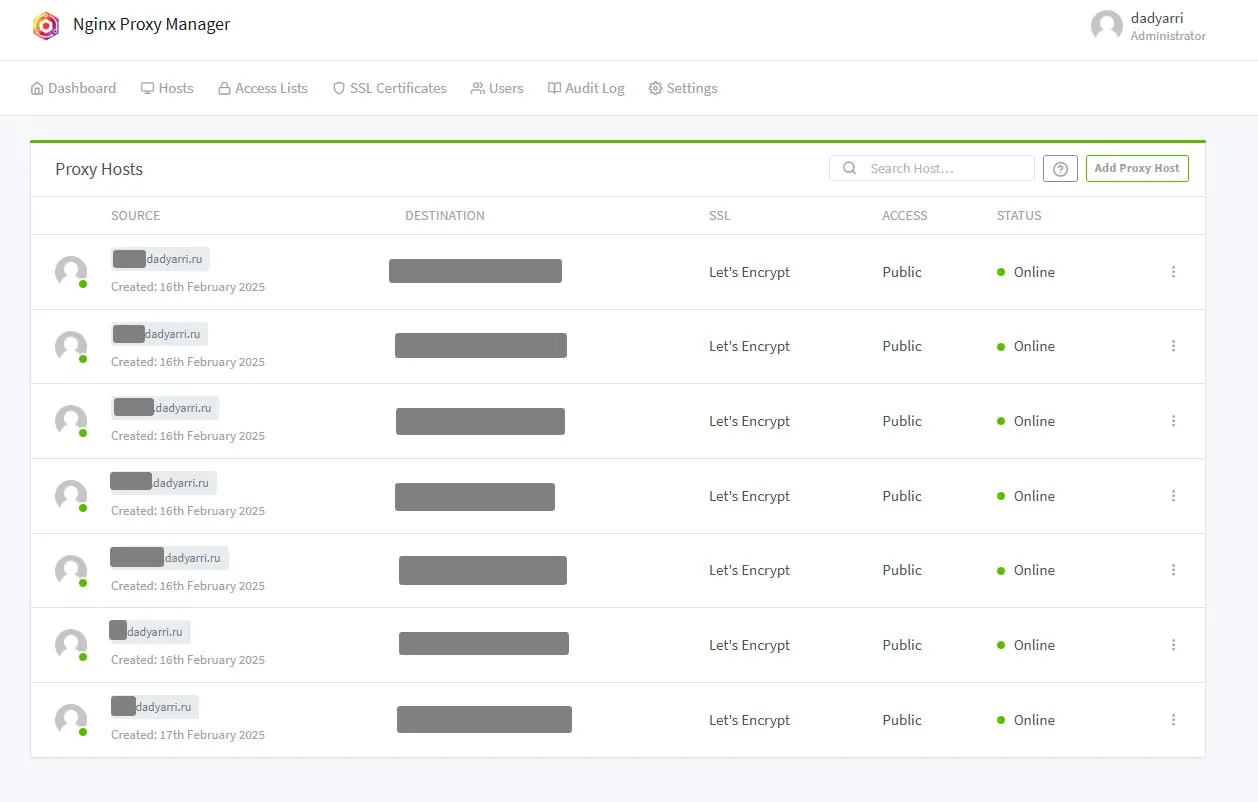Click the Users people icon in the navbar
This screenshot has height=802, width=1258.
(478, 88)
